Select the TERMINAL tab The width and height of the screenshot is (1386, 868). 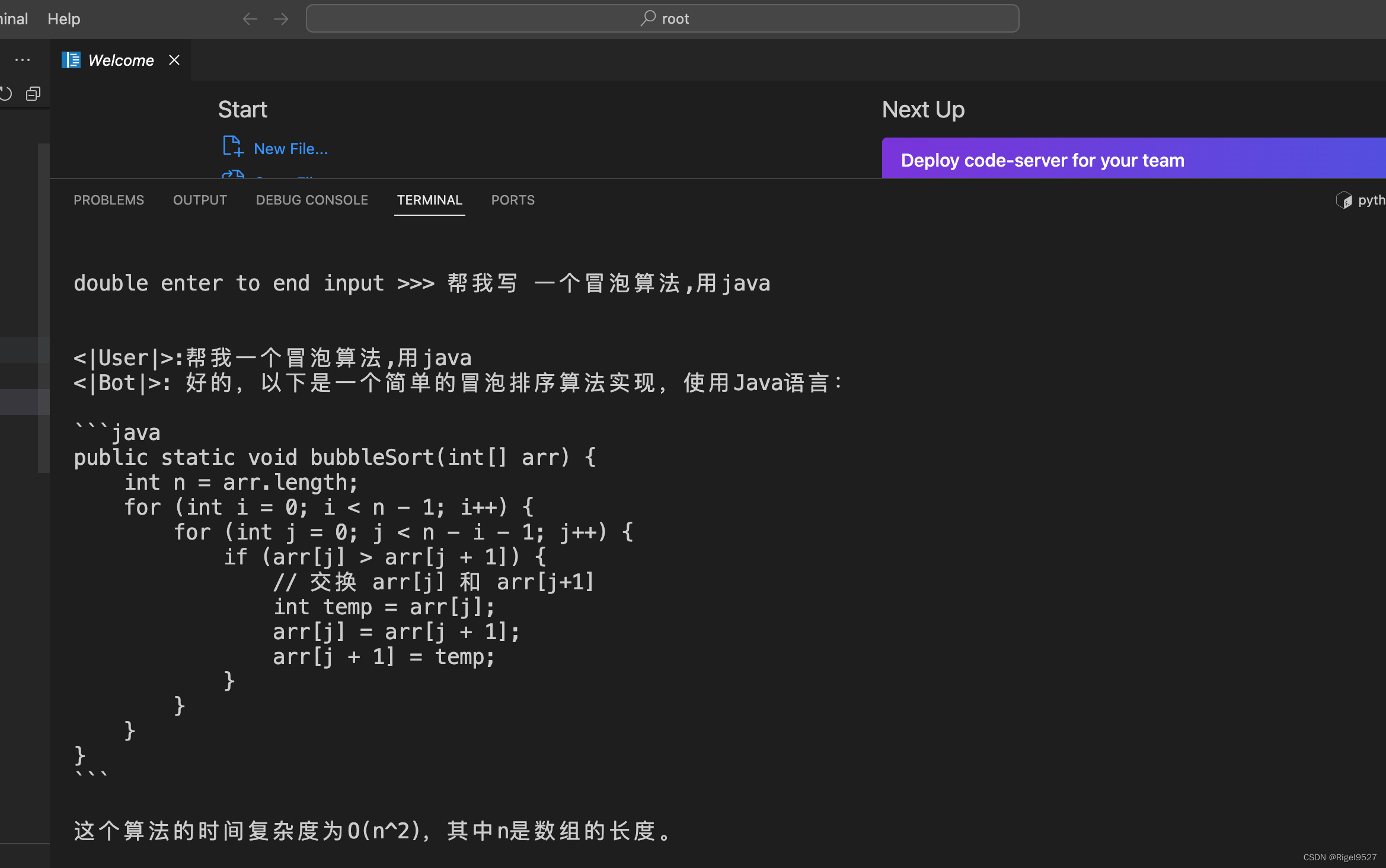tap(430, 200)
